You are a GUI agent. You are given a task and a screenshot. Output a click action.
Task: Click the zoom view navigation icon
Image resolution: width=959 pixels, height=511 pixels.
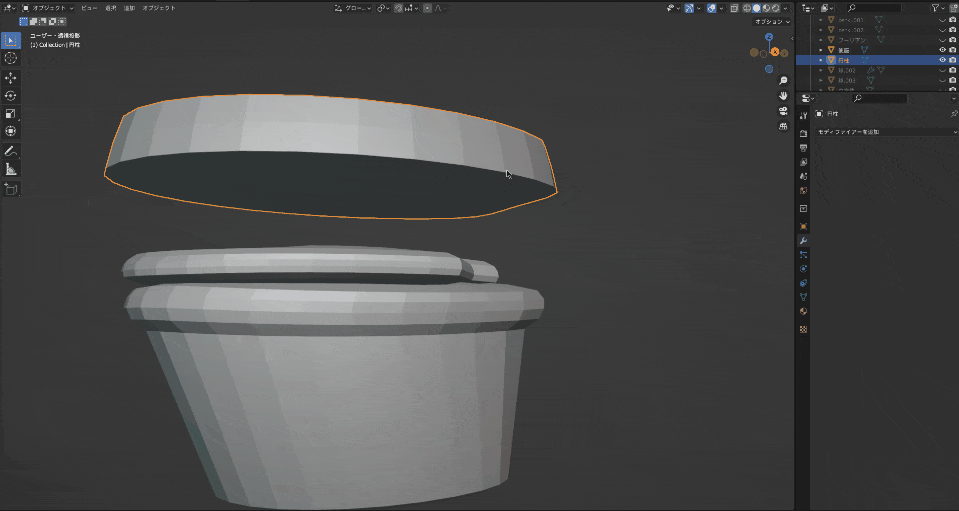[x=783, y=81]
